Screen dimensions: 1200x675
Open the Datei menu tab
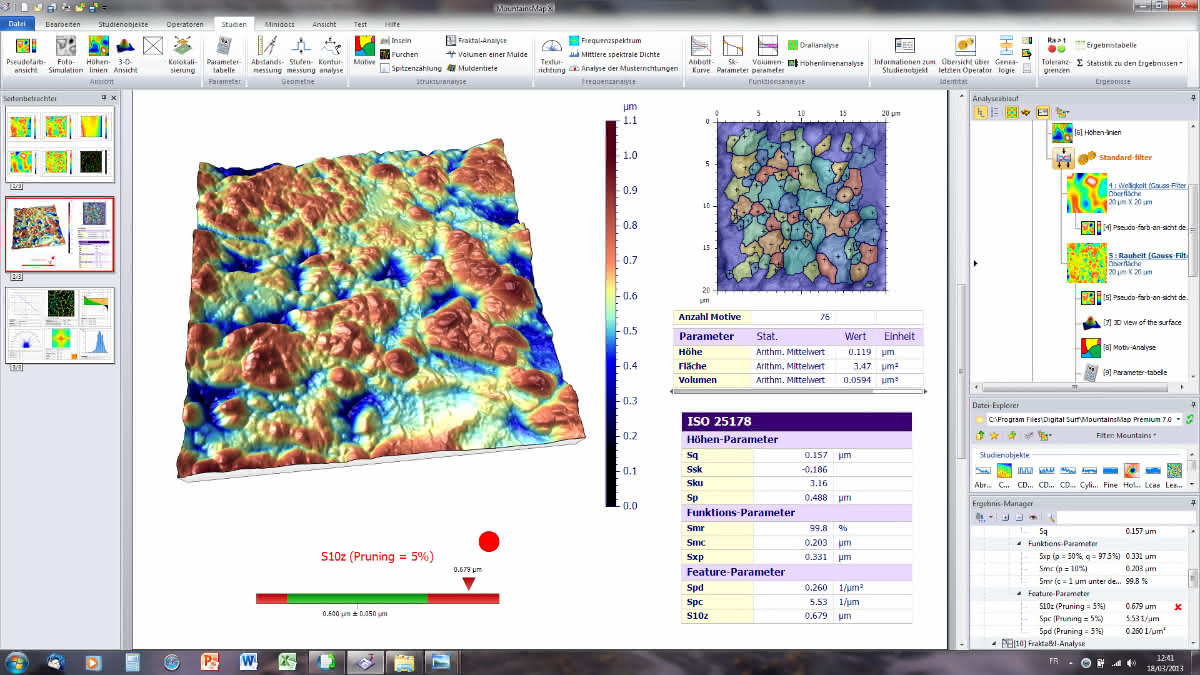click(18, 23)
